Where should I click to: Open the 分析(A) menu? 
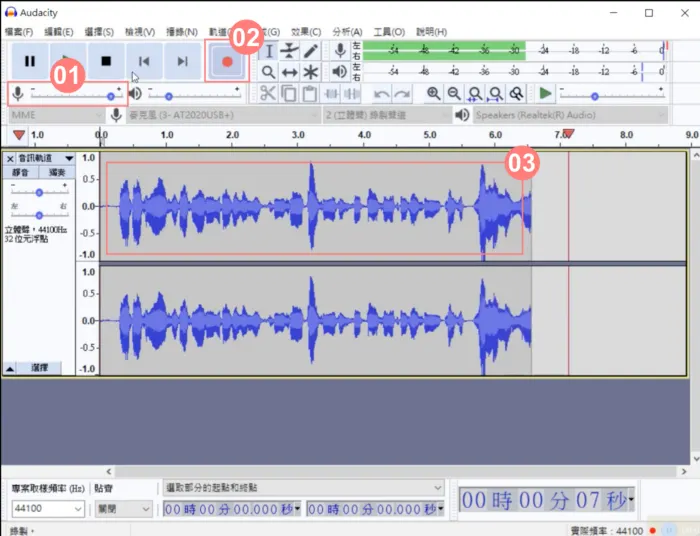(x=346, y=32)
